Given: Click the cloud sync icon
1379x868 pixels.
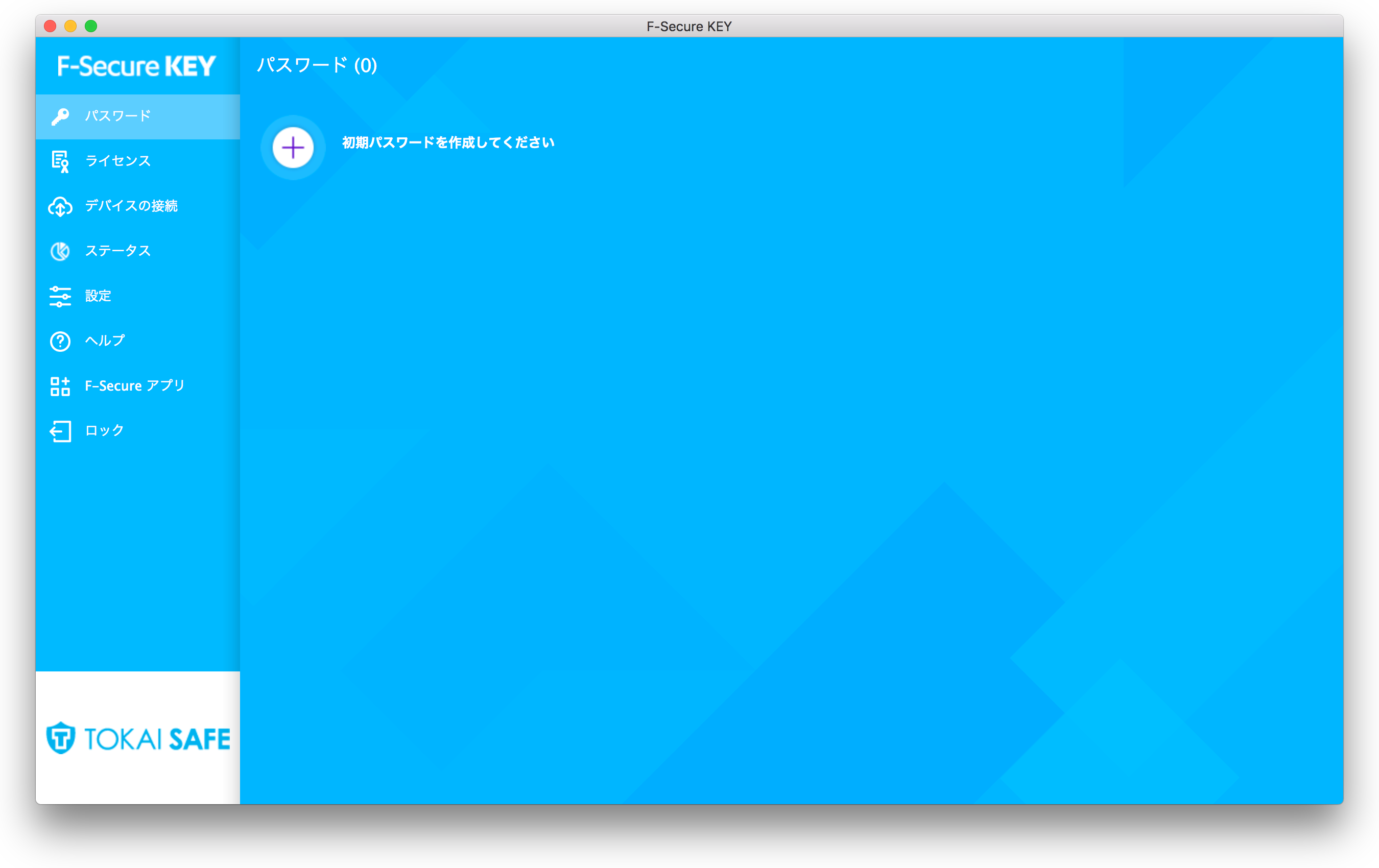Looking at the screenshot, I should click(60, 206).
